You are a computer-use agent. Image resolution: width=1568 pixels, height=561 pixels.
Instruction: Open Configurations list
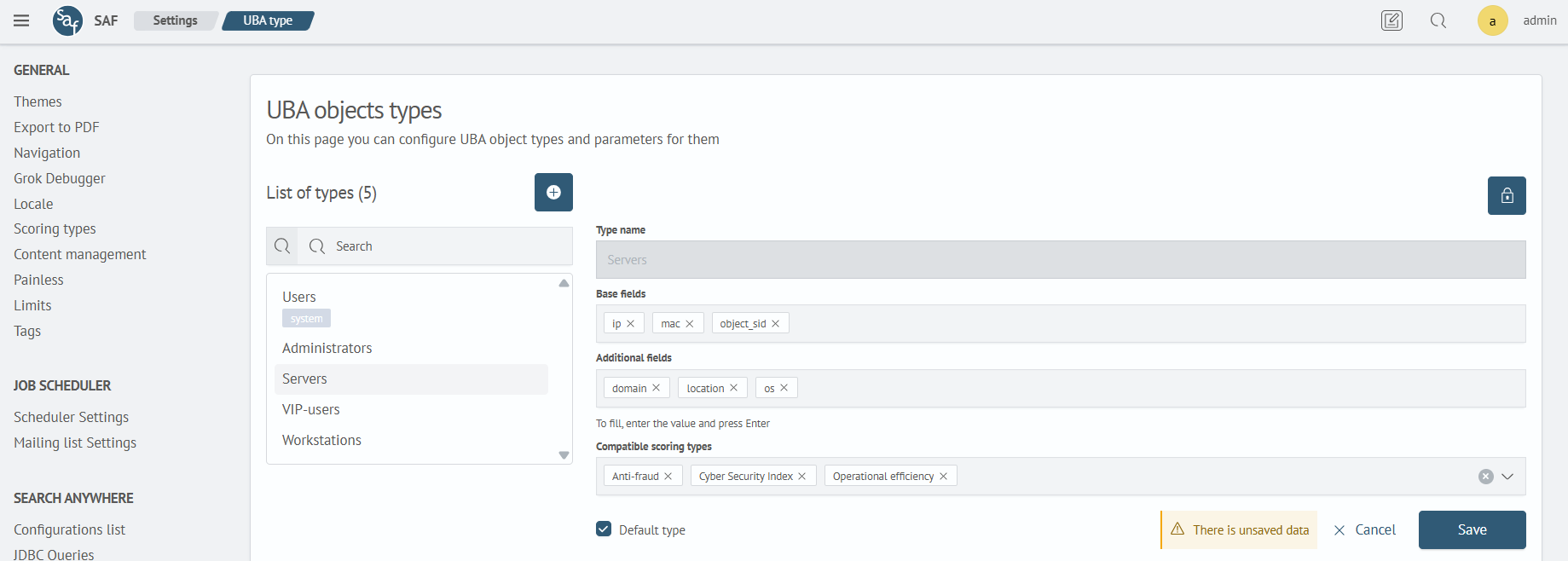69,529
